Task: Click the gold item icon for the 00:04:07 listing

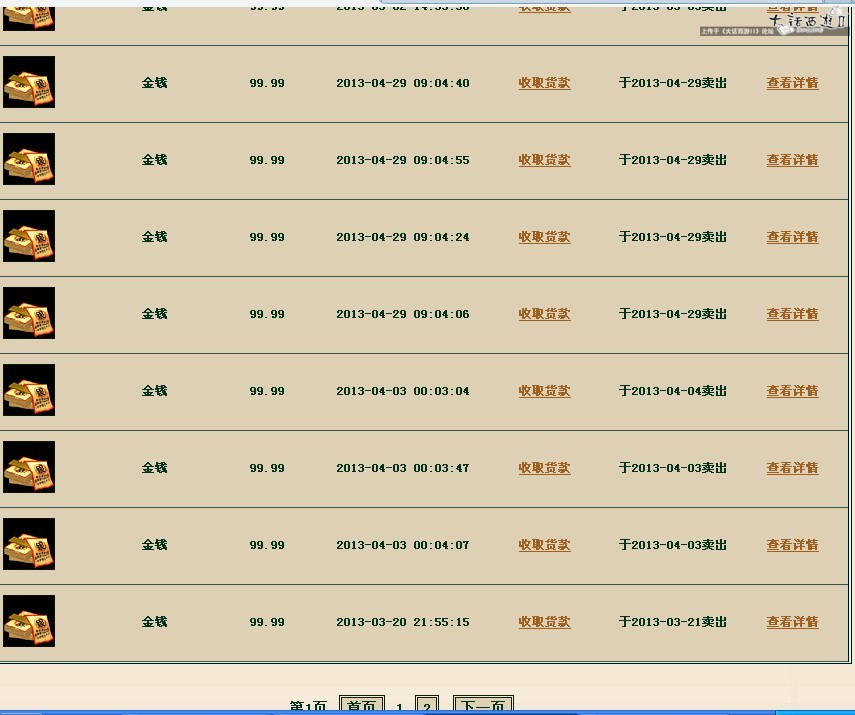Action: 29,544
